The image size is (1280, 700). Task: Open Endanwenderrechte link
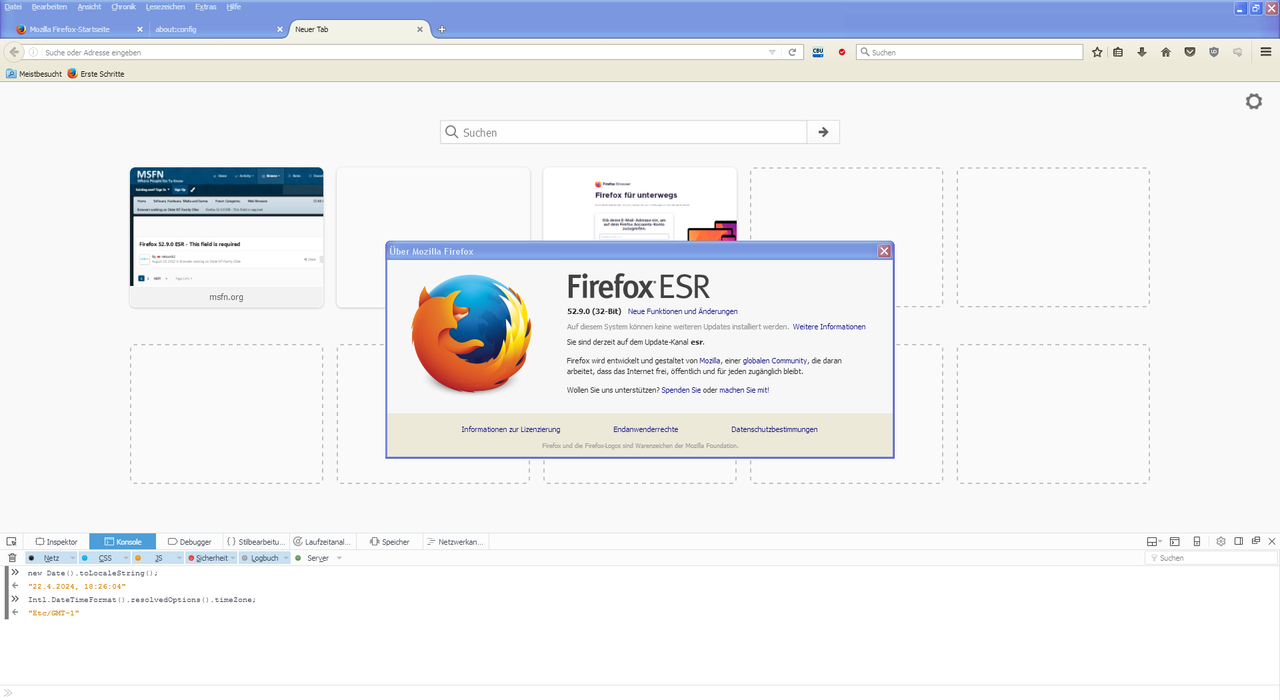pyautogui.click(x=646, y=429)
